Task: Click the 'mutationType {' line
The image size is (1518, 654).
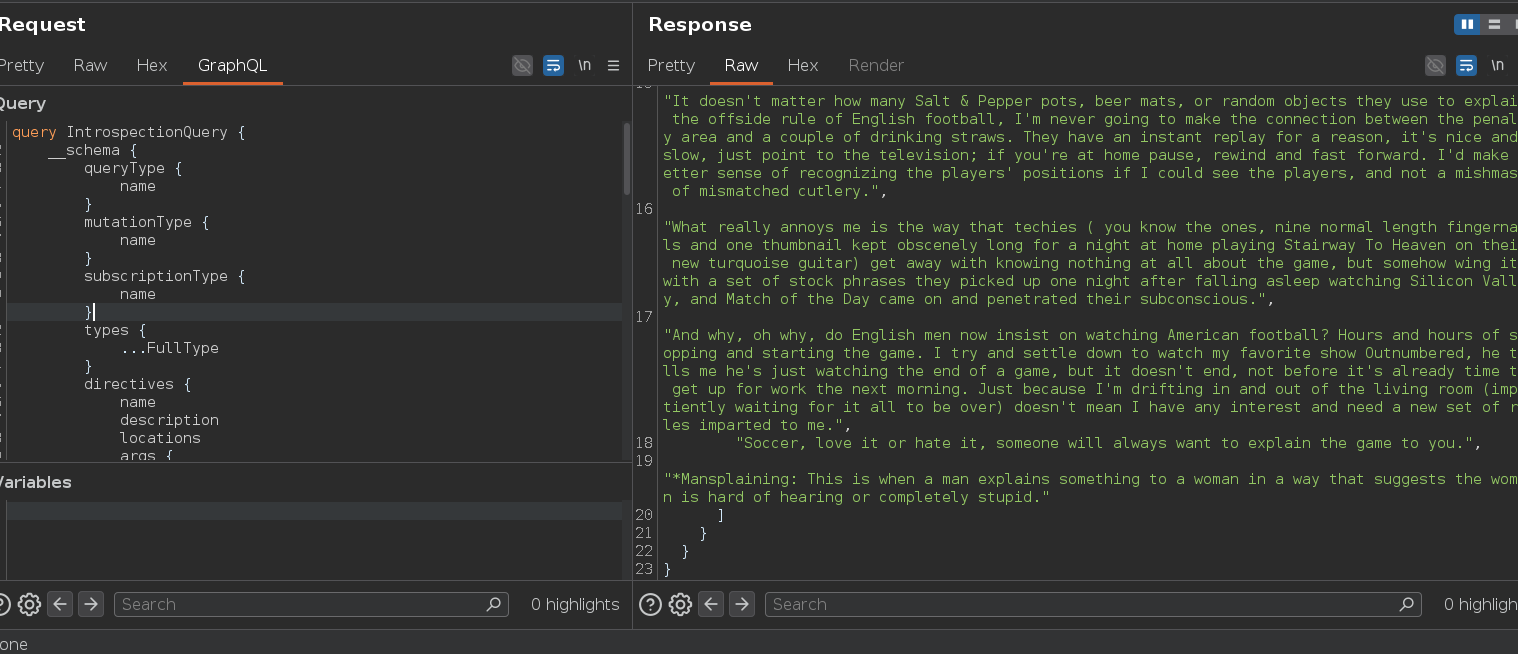Action: click(x=147, y=222)
